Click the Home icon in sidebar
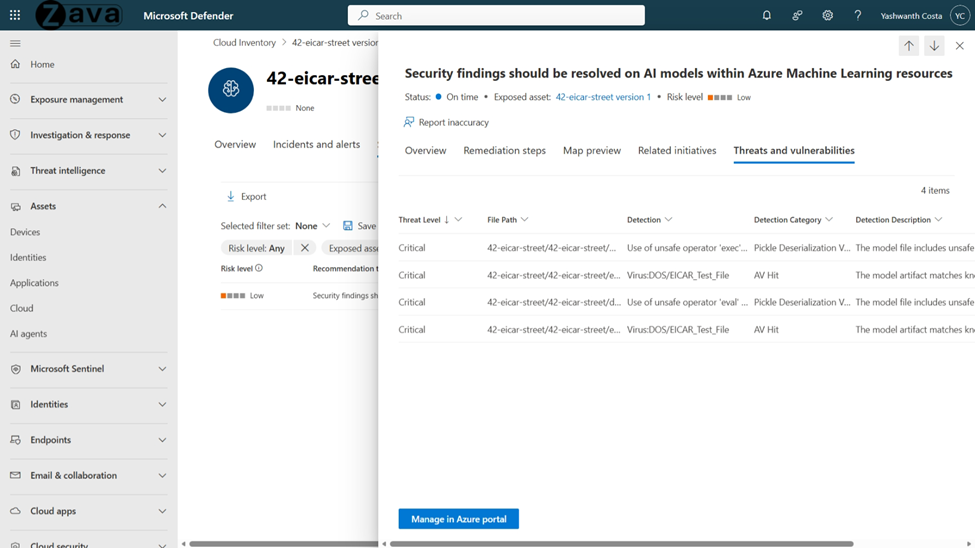975x548 pixels. pyautogui.click(x=16, y=64)
